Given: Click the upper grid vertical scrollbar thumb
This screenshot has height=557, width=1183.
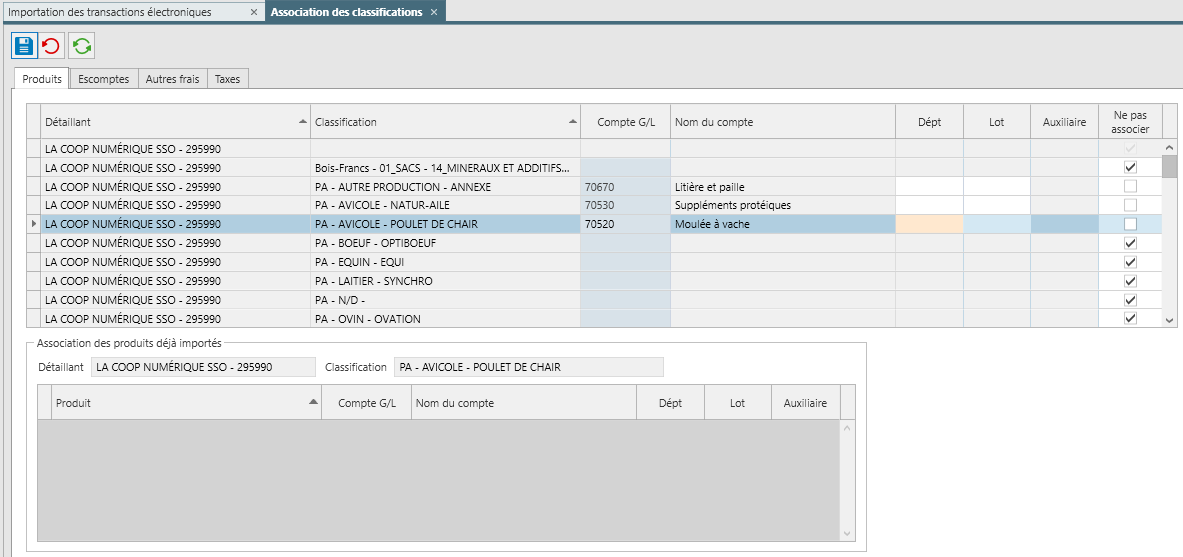Looking at the screenshot, I should (x=1169, y=166).
